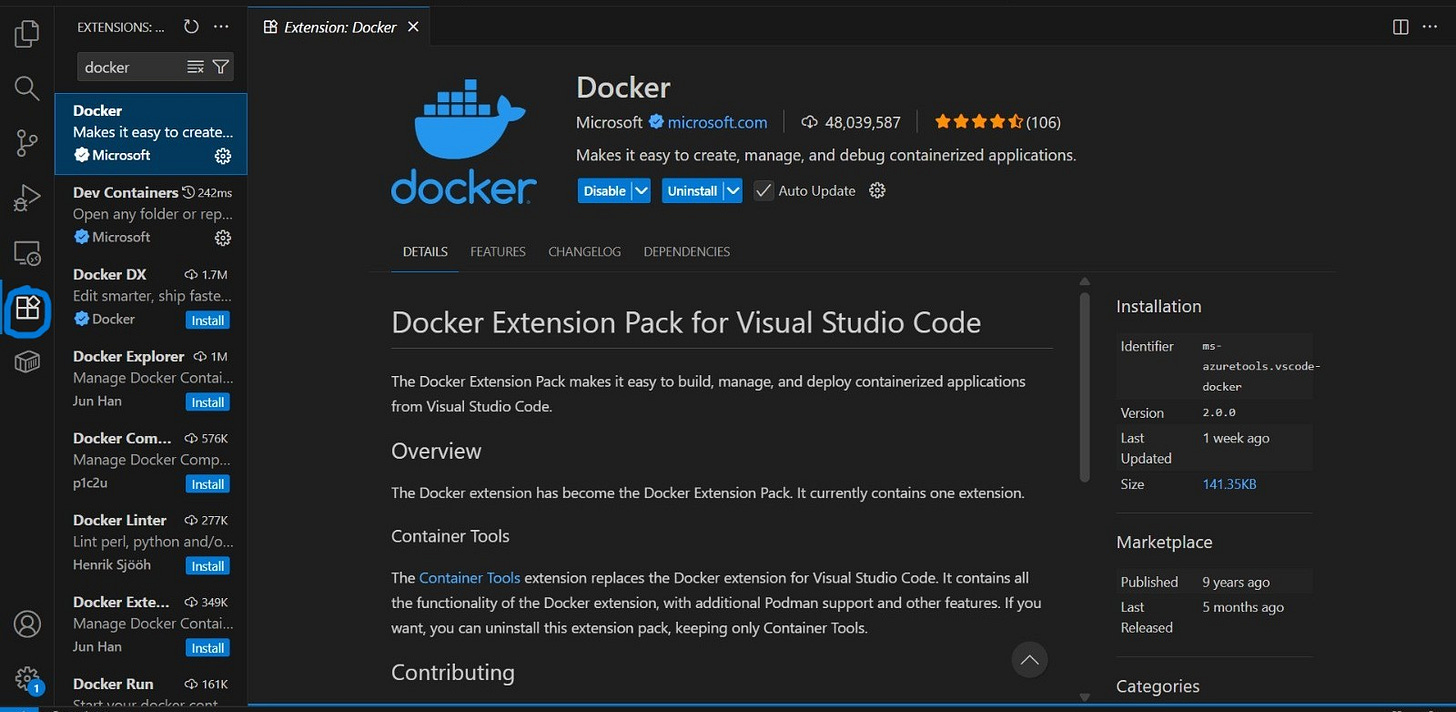Refresh the extensions list

191,27
